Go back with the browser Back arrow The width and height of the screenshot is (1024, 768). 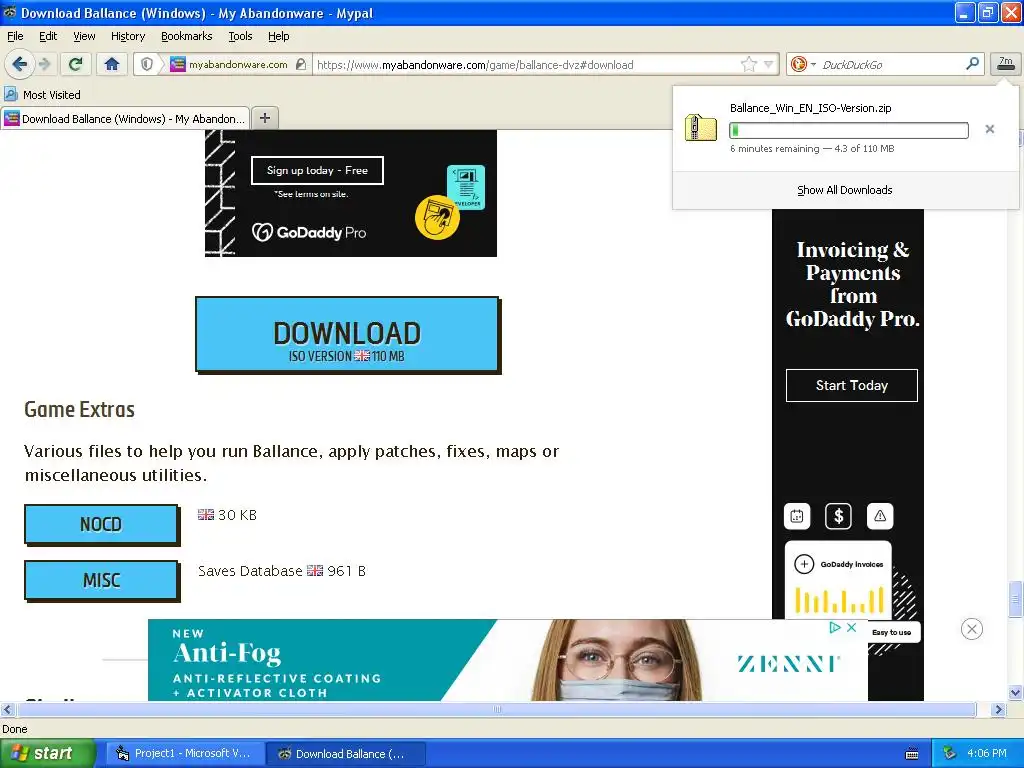(20, 64)
